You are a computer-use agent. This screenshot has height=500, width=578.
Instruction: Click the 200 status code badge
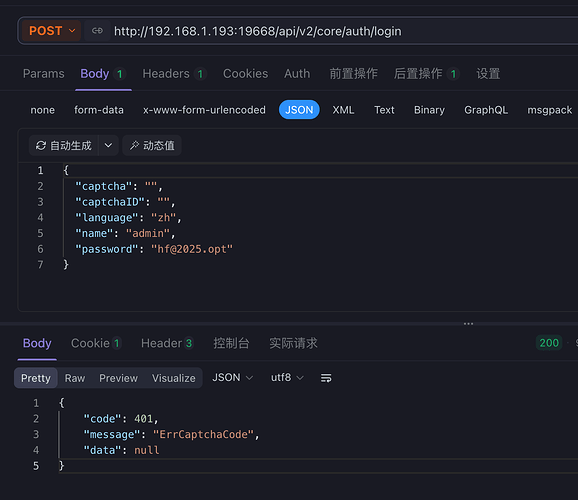[549, 343]
